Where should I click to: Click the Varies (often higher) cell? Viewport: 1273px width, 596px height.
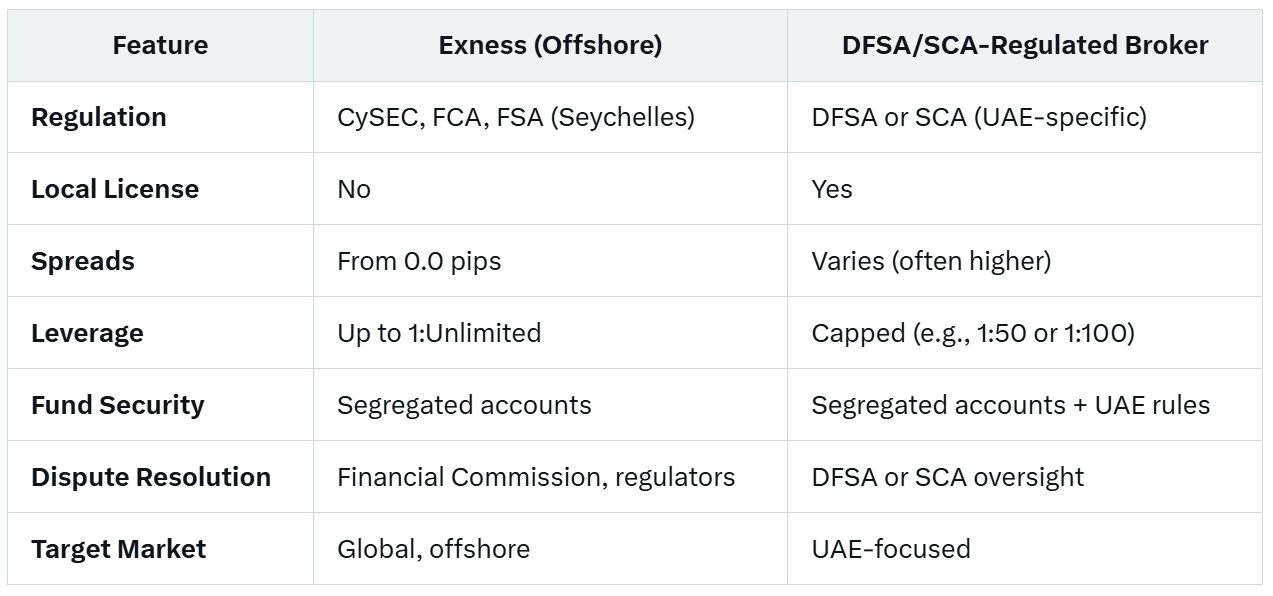tap(931, 261)
